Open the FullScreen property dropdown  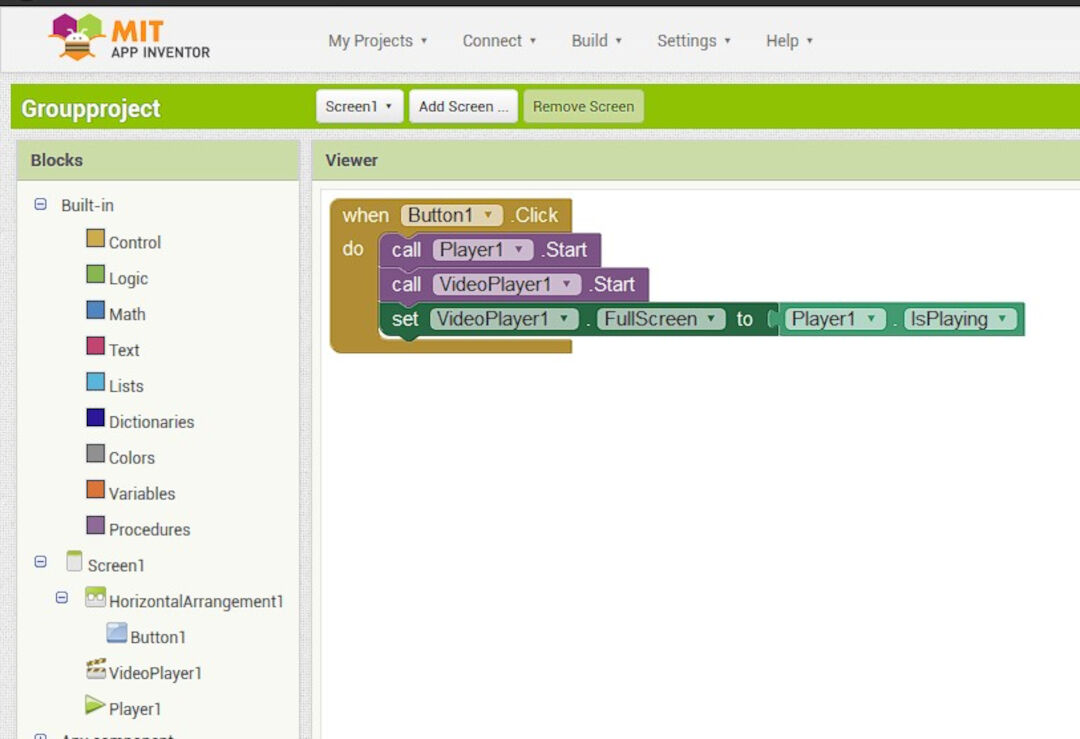pyautogui.click(x=661, y=319)
